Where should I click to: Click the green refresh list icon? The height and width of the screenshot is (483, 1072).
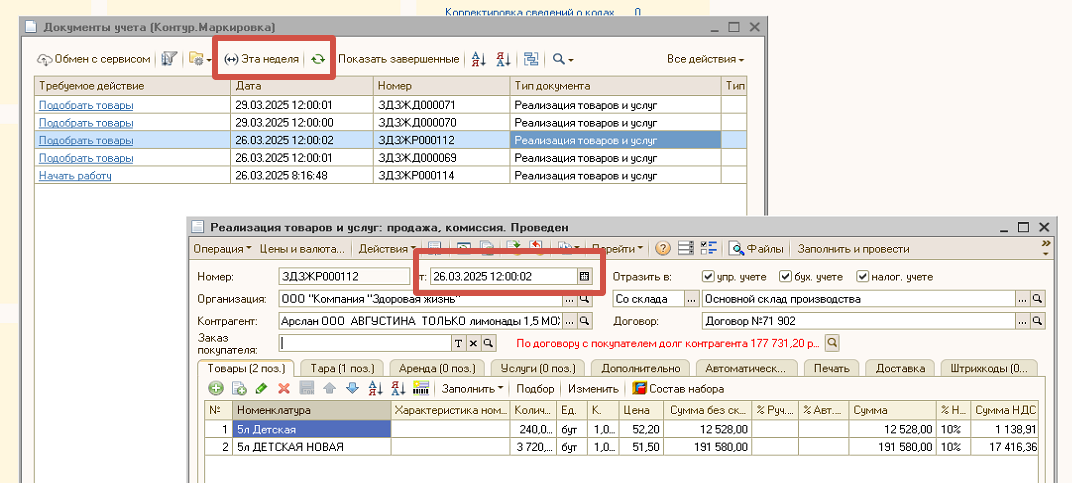click(317, 60)
